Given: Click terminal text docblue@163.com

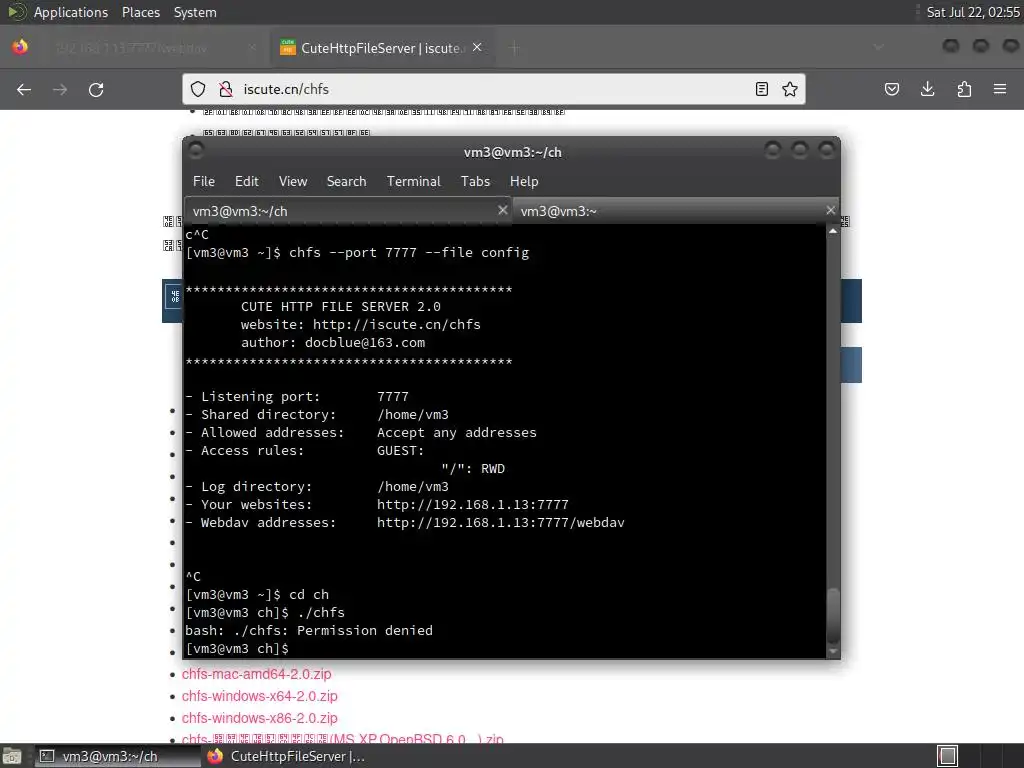Looking at the screenshot, I should [x=365, y=343].
